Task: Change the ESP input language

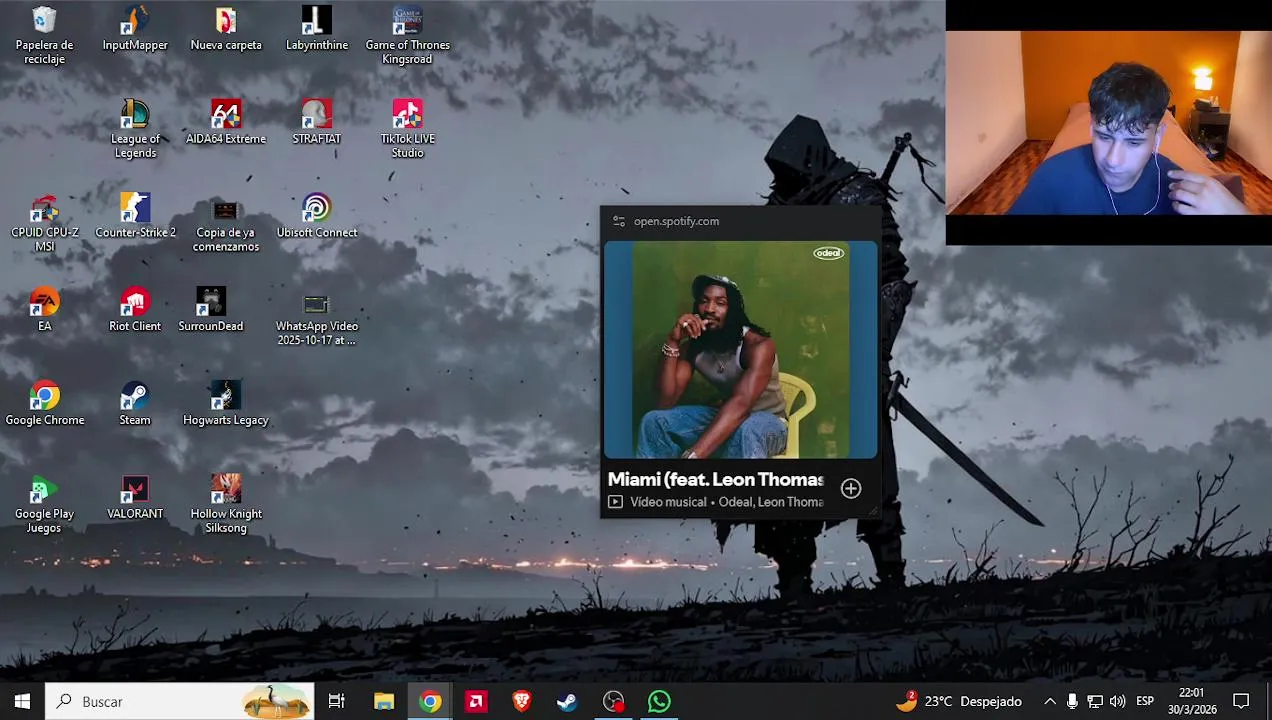Action: (x=1145, y=701)
